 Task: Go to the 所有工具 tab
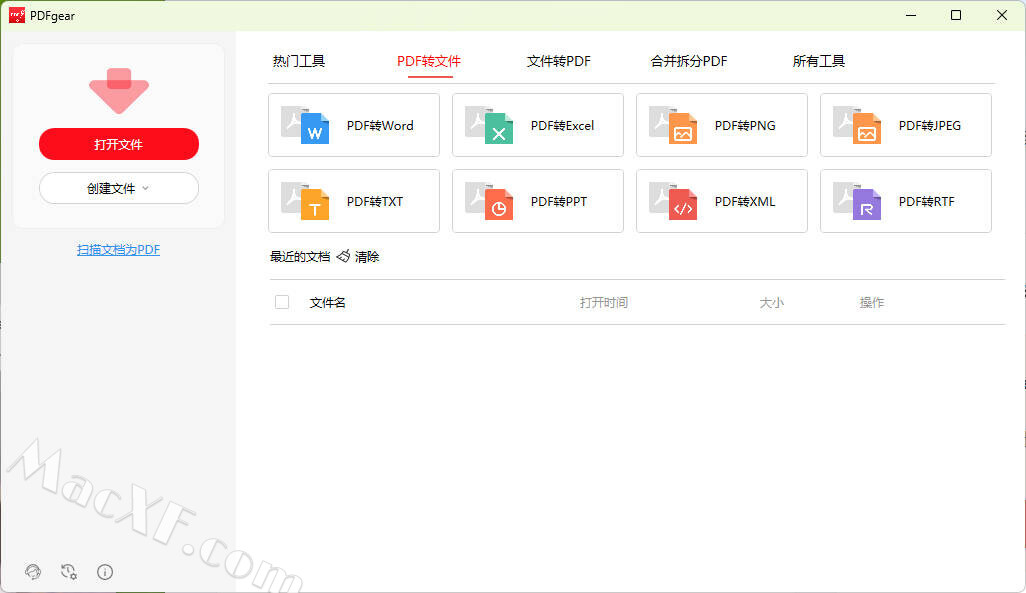click(819, 61)
